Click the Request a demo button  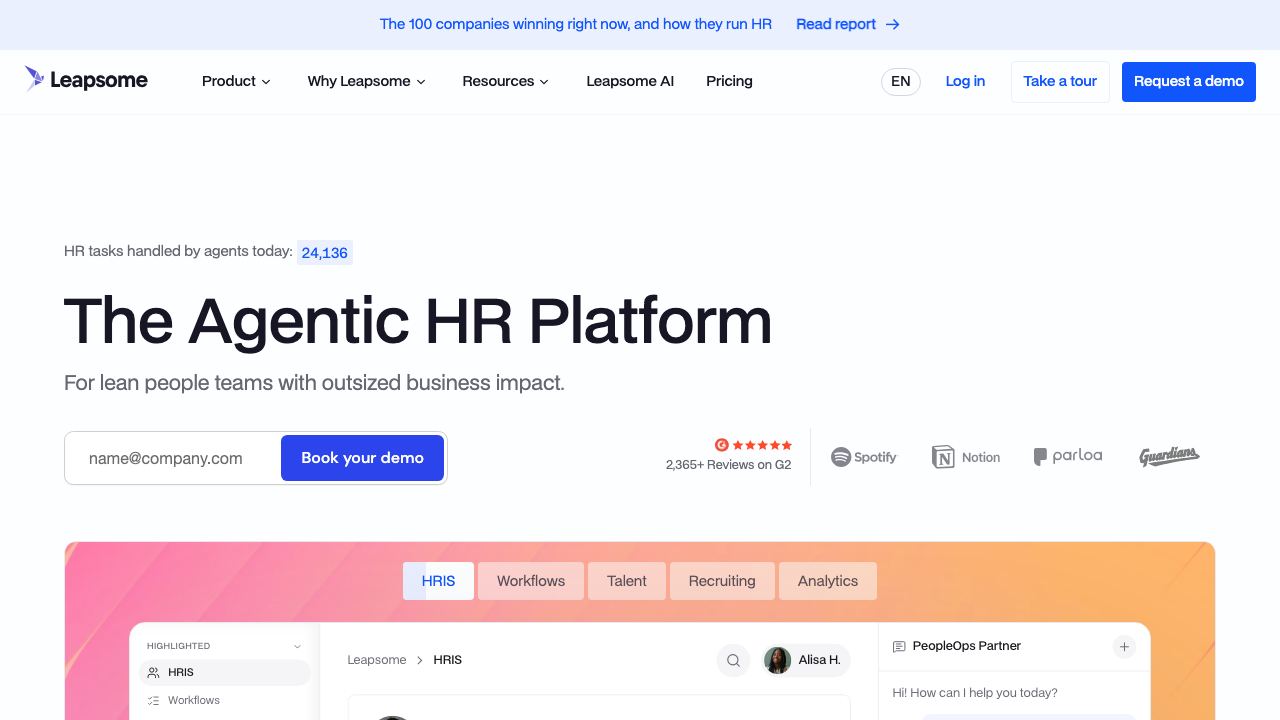[x=1189, y=81]
